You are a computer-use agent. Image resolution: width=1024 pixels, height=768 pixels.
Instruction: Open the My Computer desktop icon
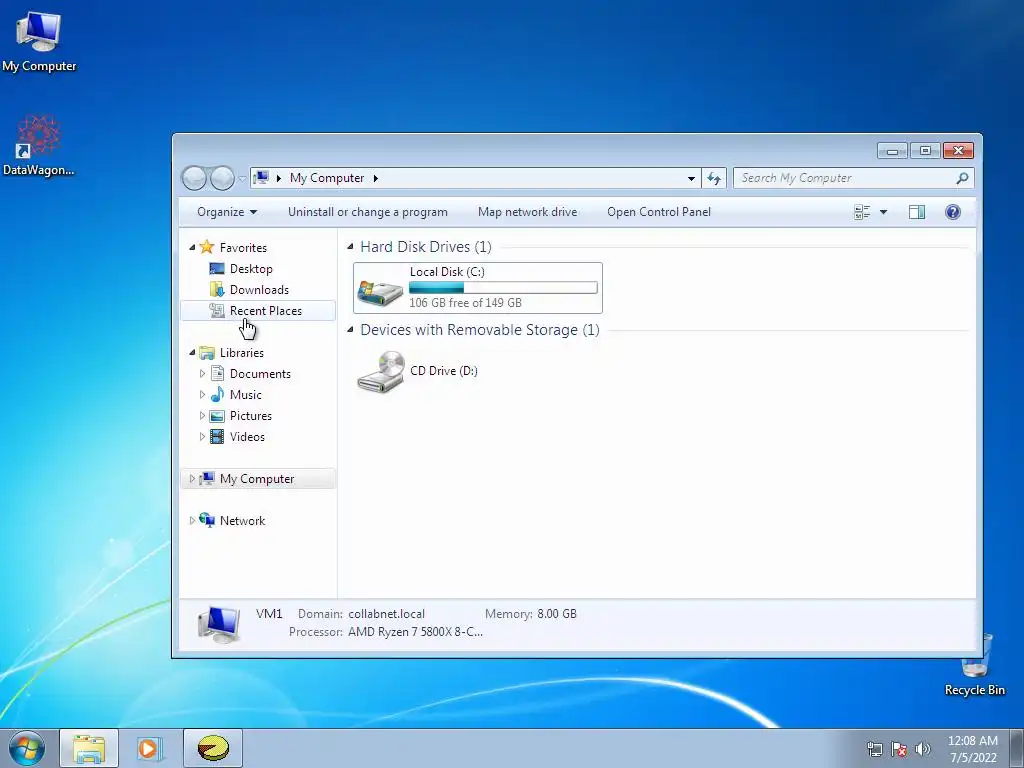[39, 42]
